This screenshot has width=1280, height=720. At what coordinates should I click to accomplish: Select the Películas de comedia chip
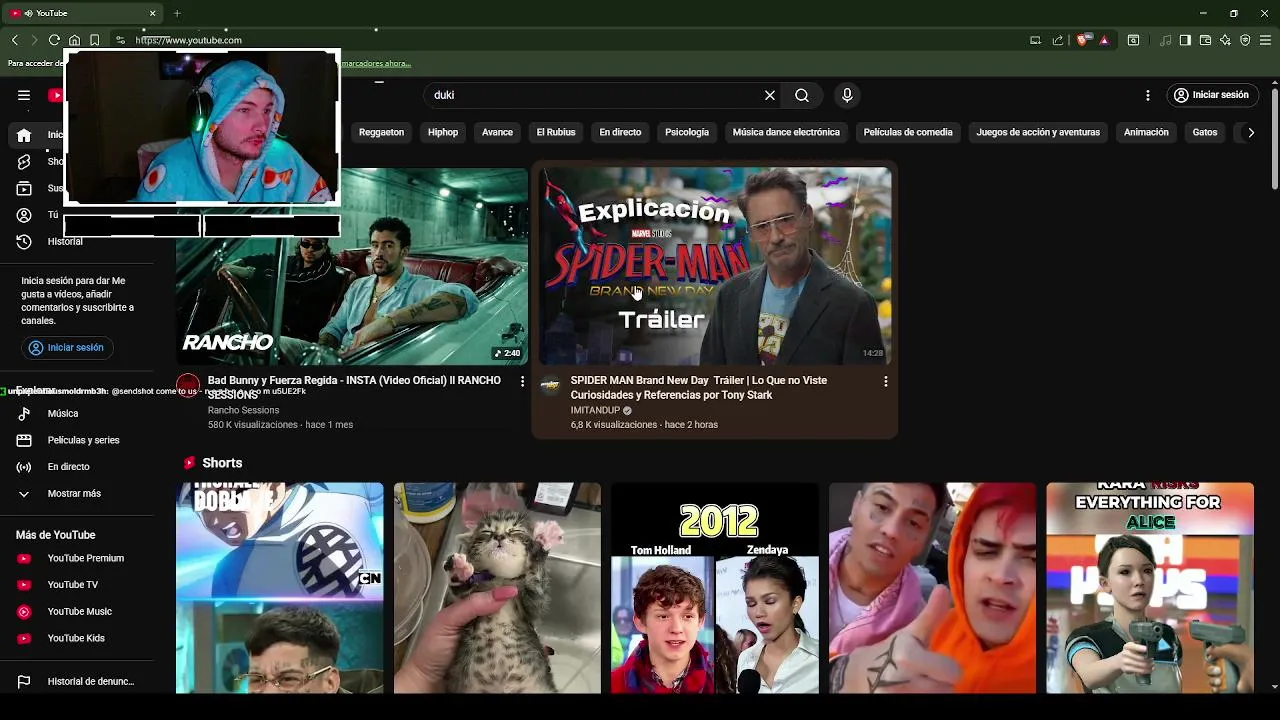[x=908, y=132]
